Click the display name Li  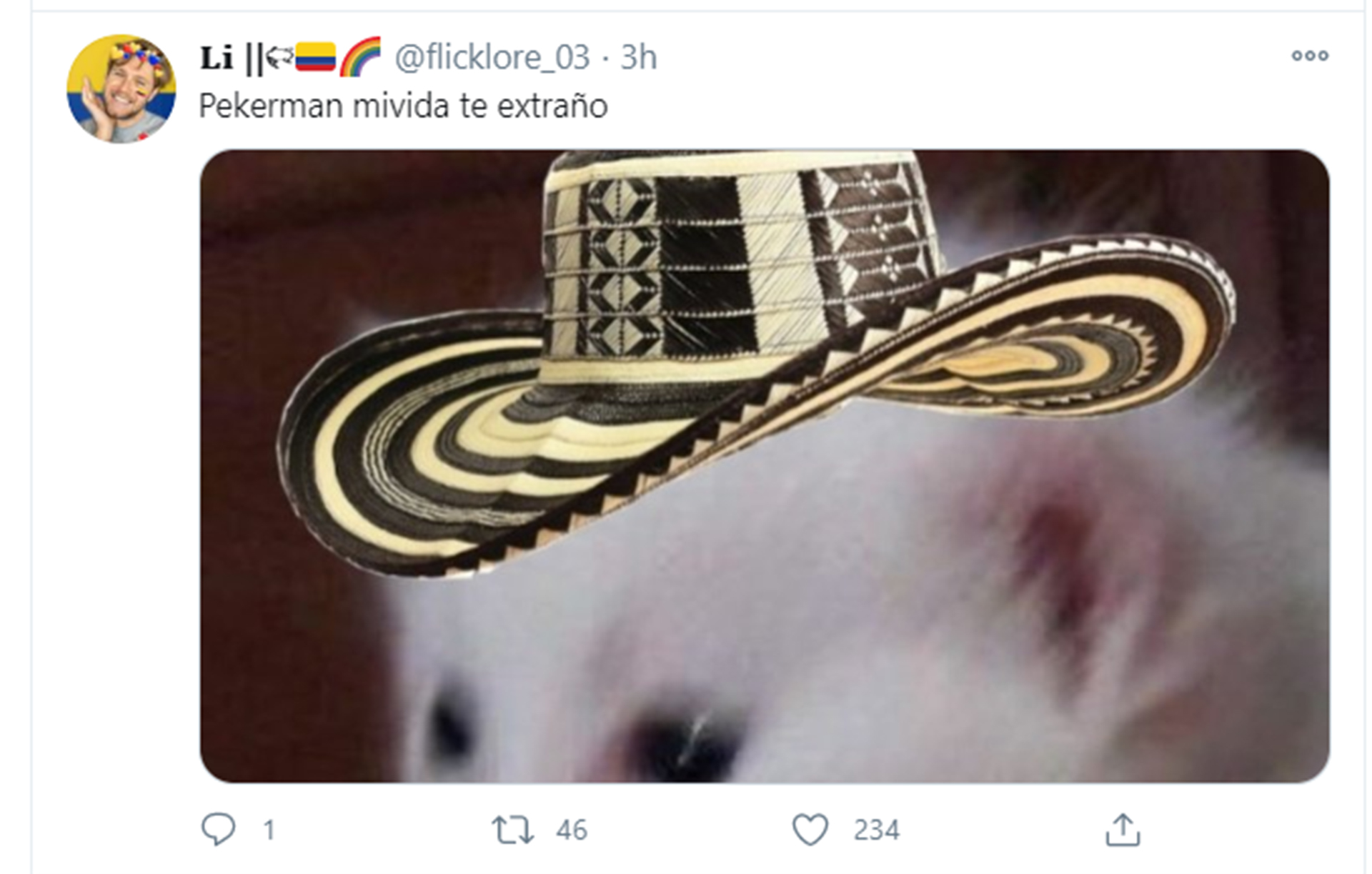click(x=217, y=58)
